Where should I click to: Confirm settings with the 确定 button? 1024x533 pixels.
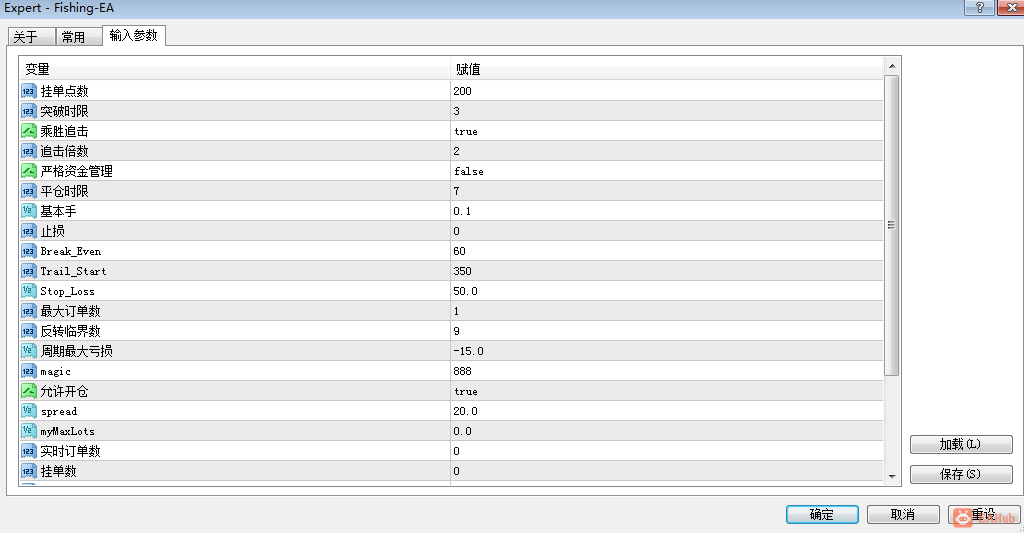click(822, 515)
